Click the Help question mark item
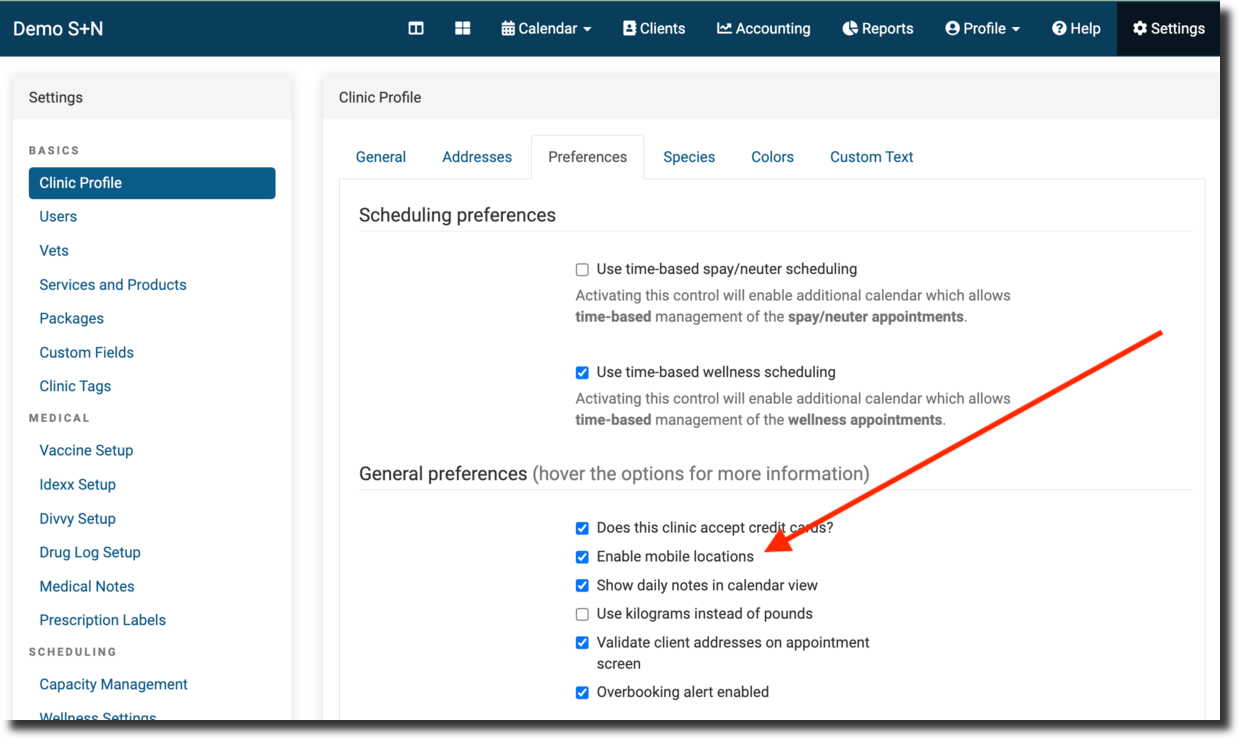The image size is (1238, 738). pos(1075,28)
